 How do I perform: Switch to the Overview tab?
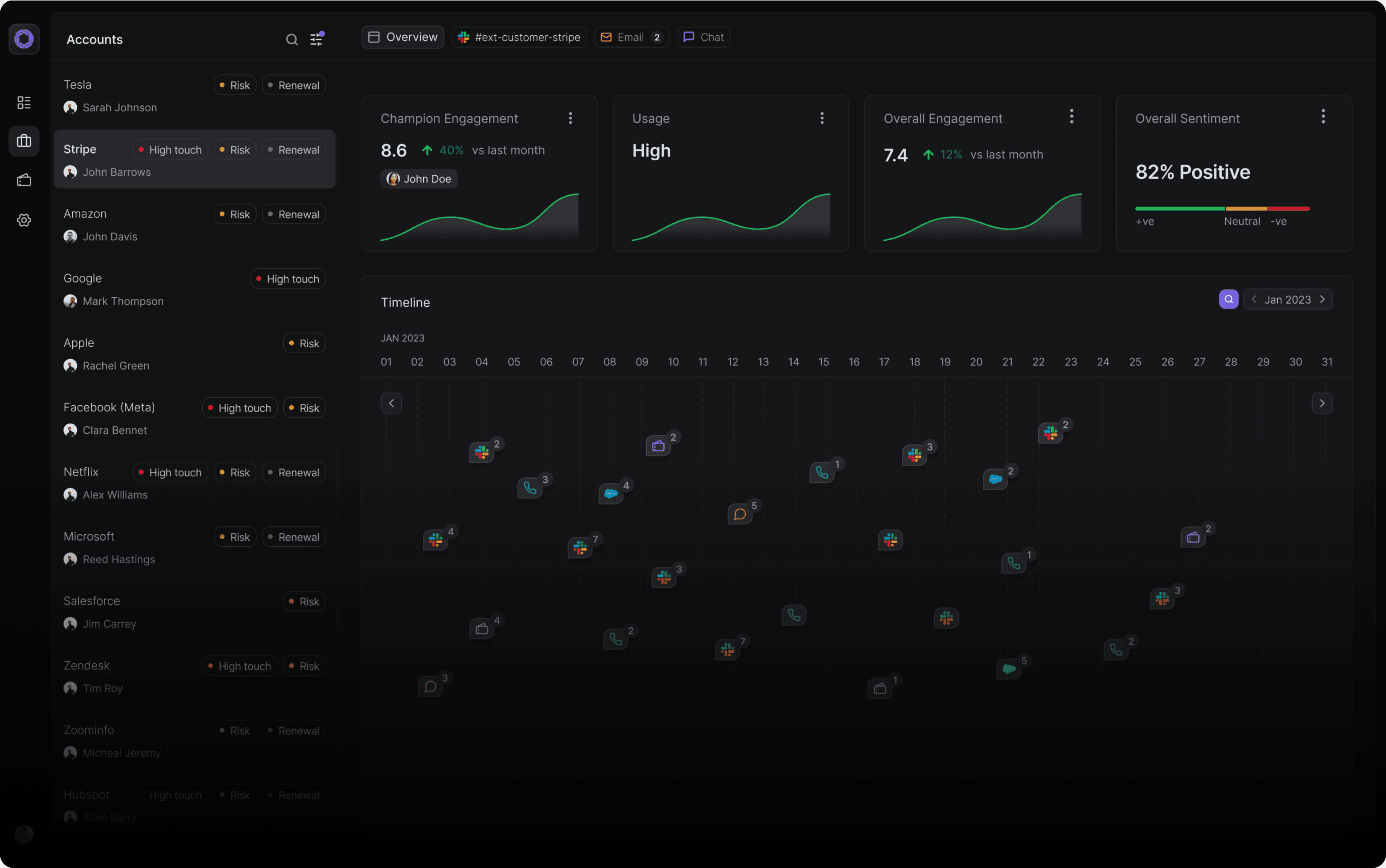point(402,37)
